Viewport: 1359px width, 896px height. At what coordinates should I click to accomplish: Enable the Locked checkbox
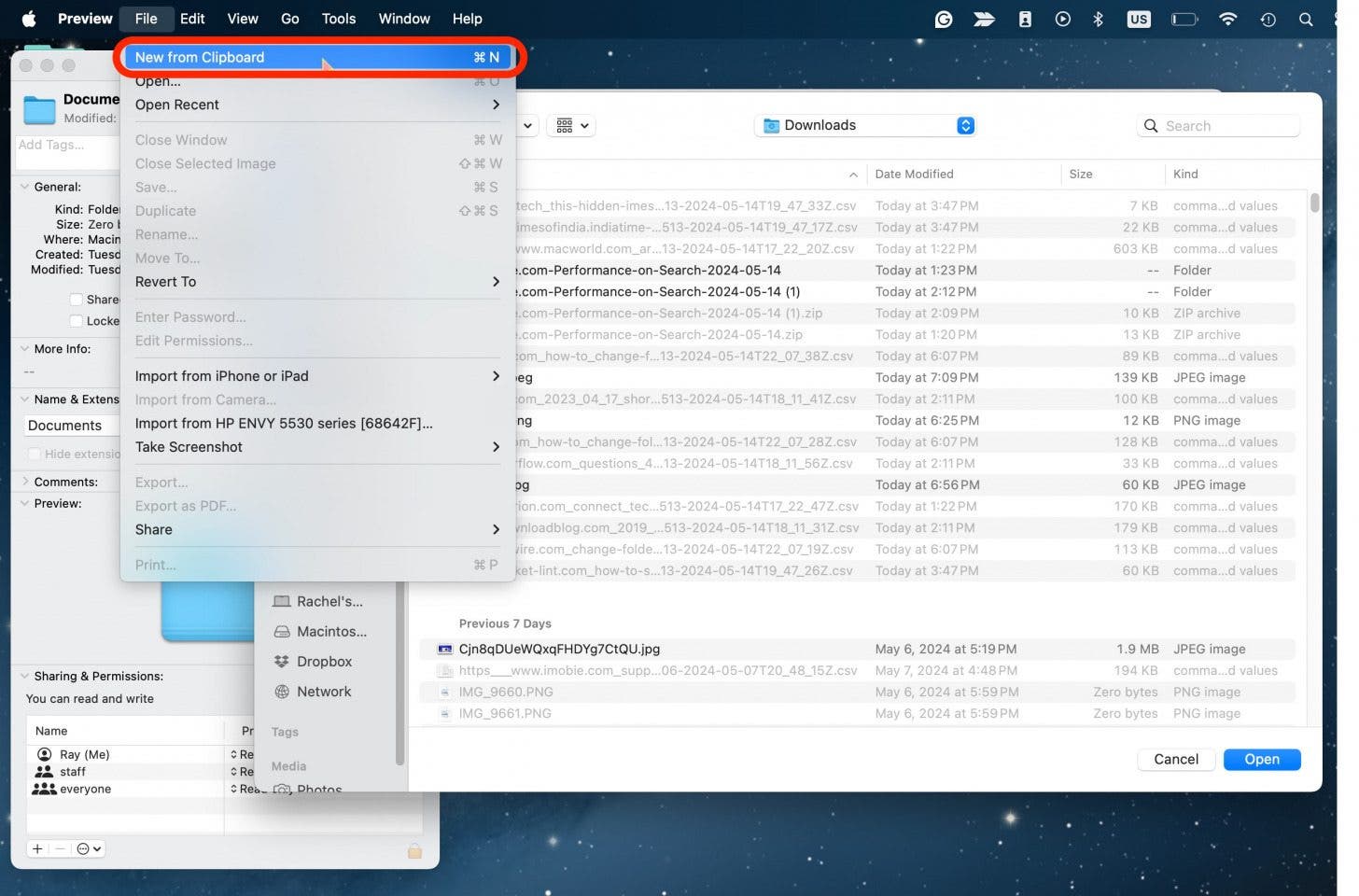77,321
